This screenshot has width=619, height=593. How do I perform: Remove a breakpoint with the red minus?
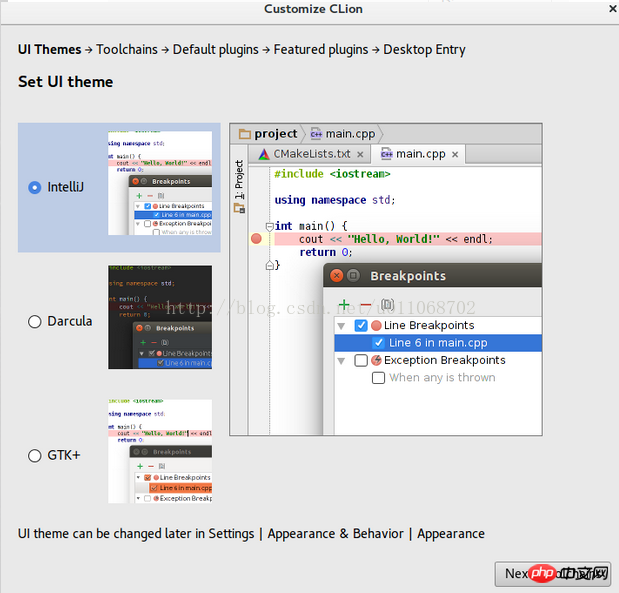366,305
